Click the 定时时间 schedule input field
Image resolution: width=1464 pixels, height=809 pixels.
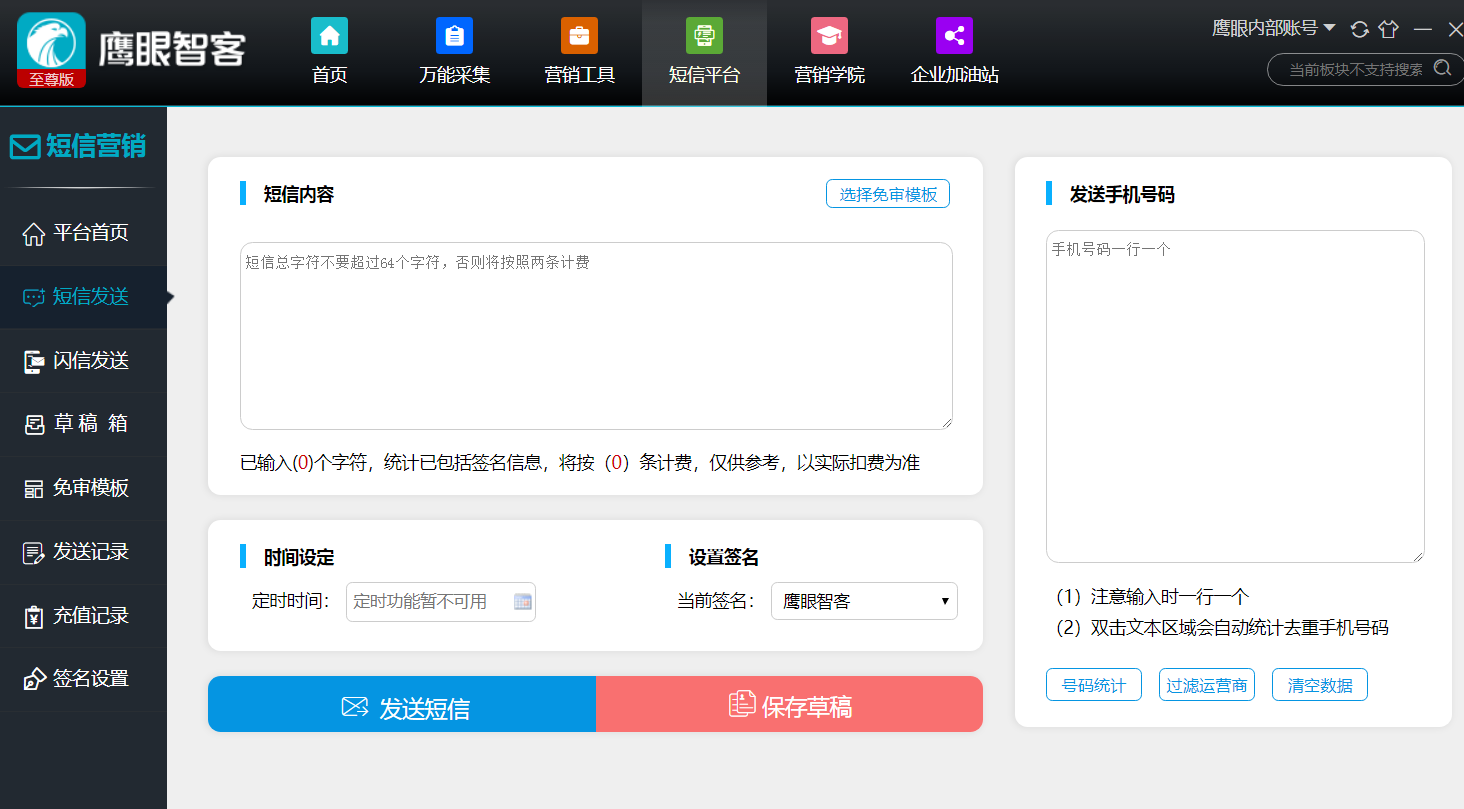(440, 601)
